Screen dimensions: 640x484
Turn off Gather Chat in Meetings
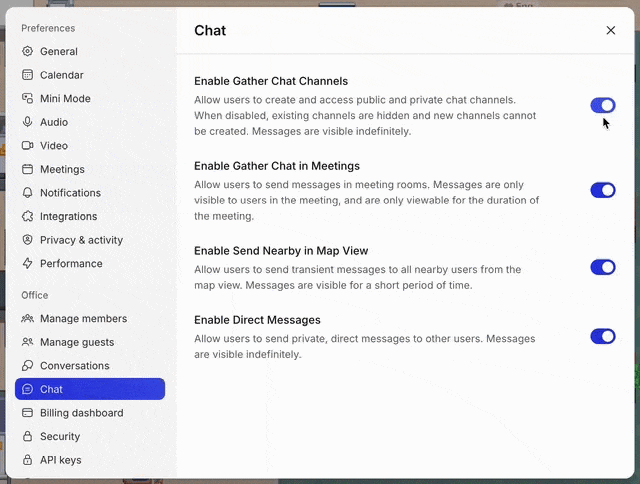click(603, 190)
